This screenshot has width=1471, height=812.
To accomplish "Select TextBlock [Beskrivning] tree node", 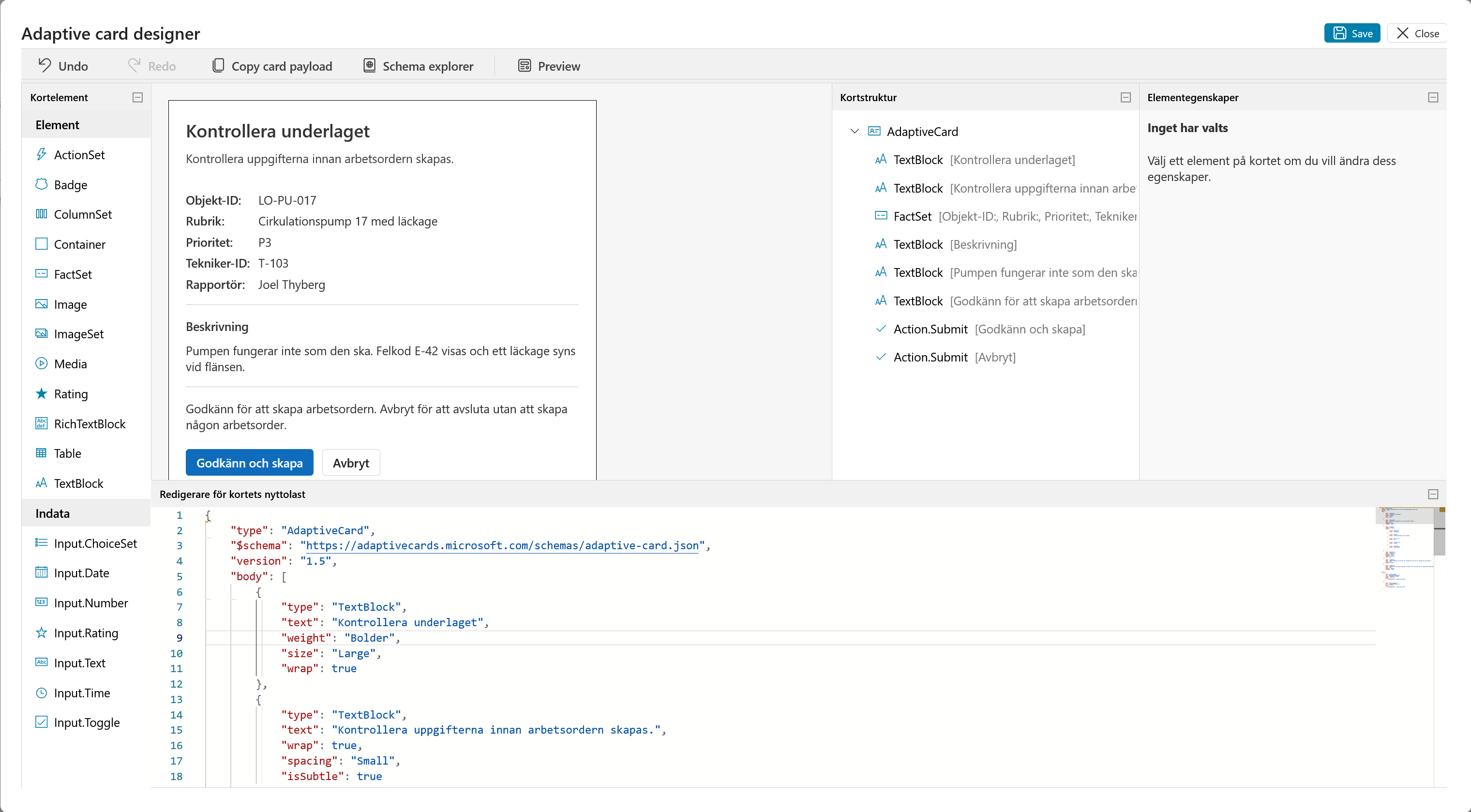I will 946,244.
